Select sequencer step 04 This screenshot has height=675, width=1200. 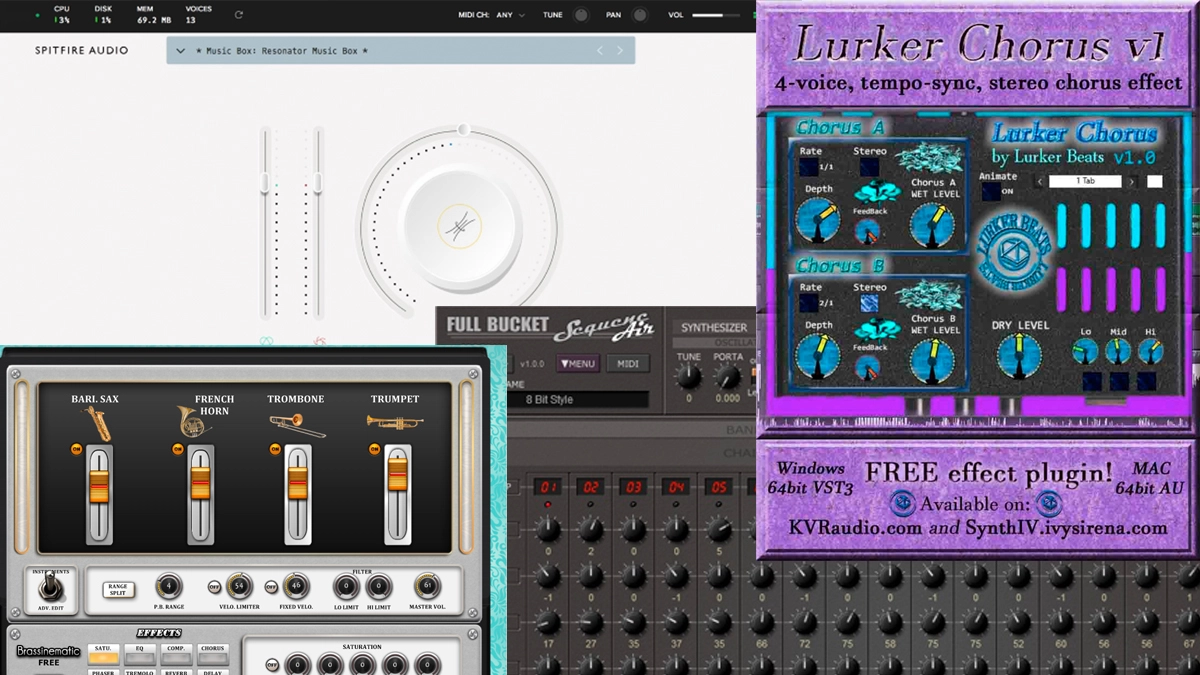coord(677,487)
